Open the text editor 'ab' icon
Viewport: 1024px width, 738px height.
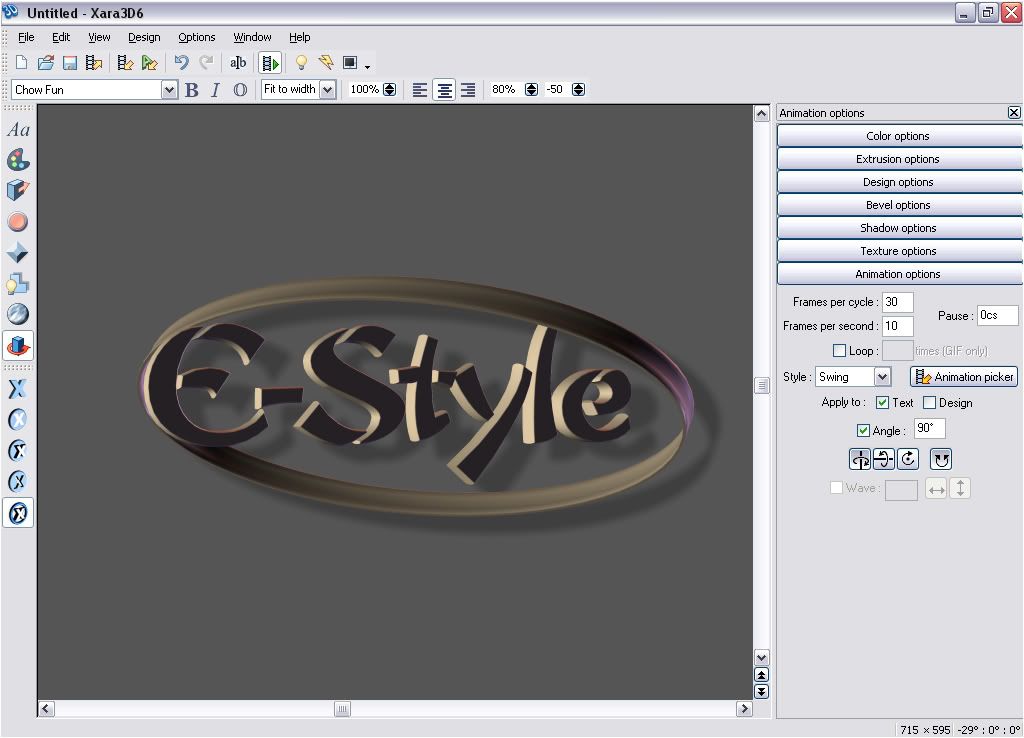coord(238,63)
